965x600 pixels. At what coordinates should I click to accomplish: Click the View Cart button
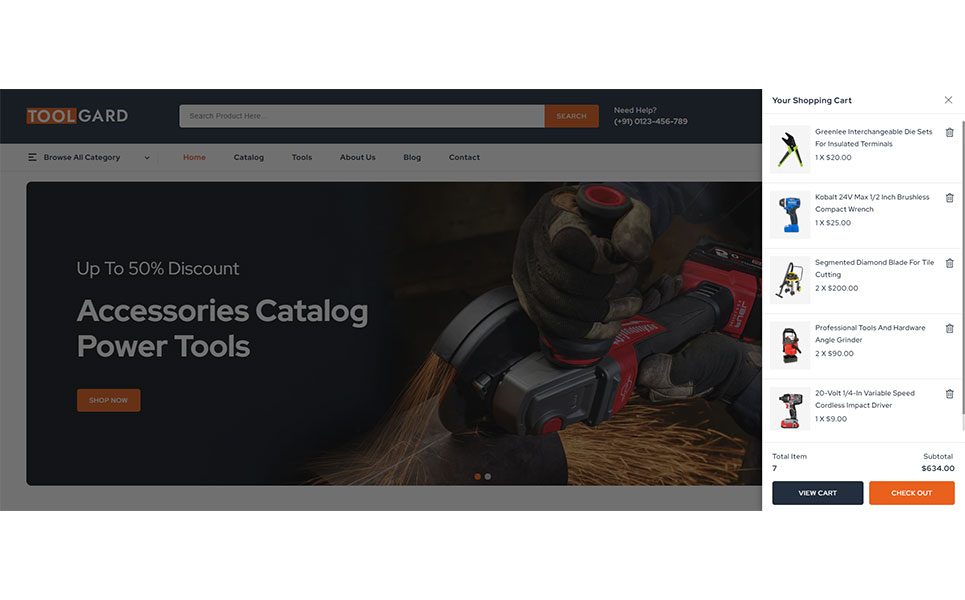tap(817, 493)
